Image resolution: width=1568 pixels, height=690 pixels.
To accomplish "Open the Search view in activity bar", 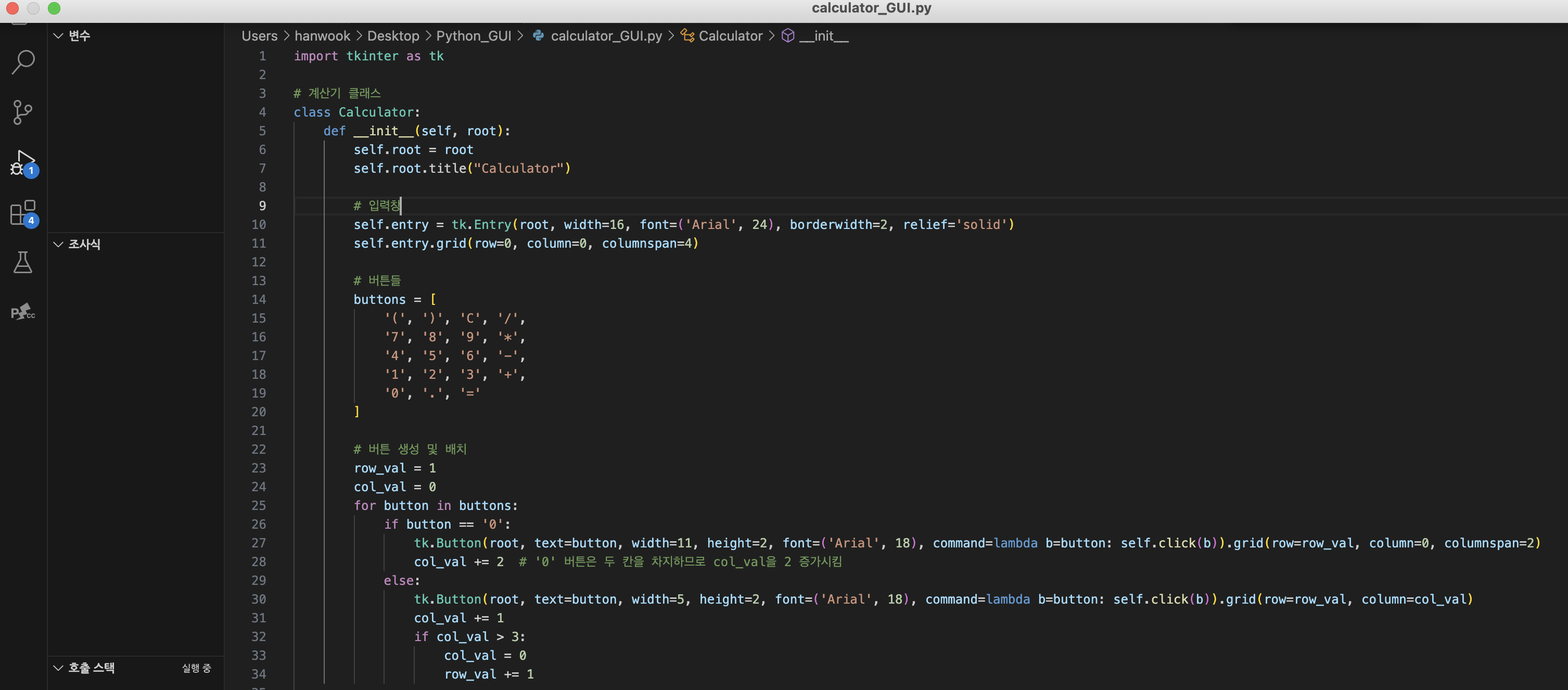I will [23, 61].
